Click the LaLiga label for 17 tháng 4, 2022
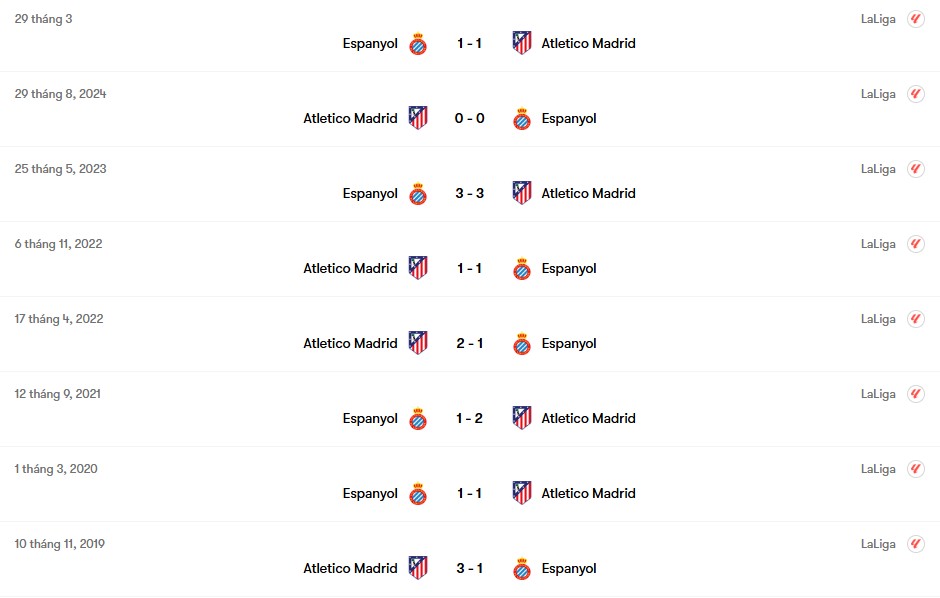This screenshot has width=940, height=598. (878, 319)
